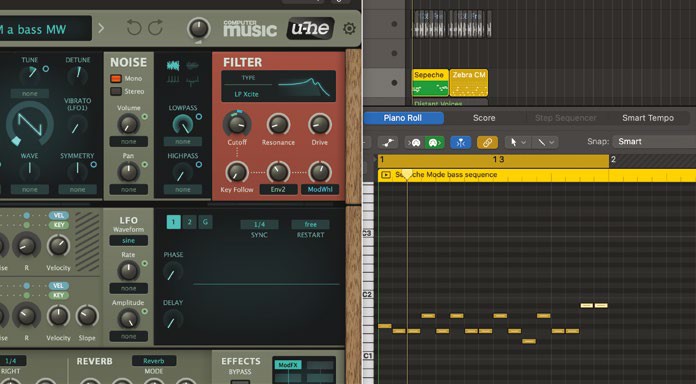Screen dimensions: 696x384
Task: Enable Stereo noise mode
Action: click(x=116, y=91)
